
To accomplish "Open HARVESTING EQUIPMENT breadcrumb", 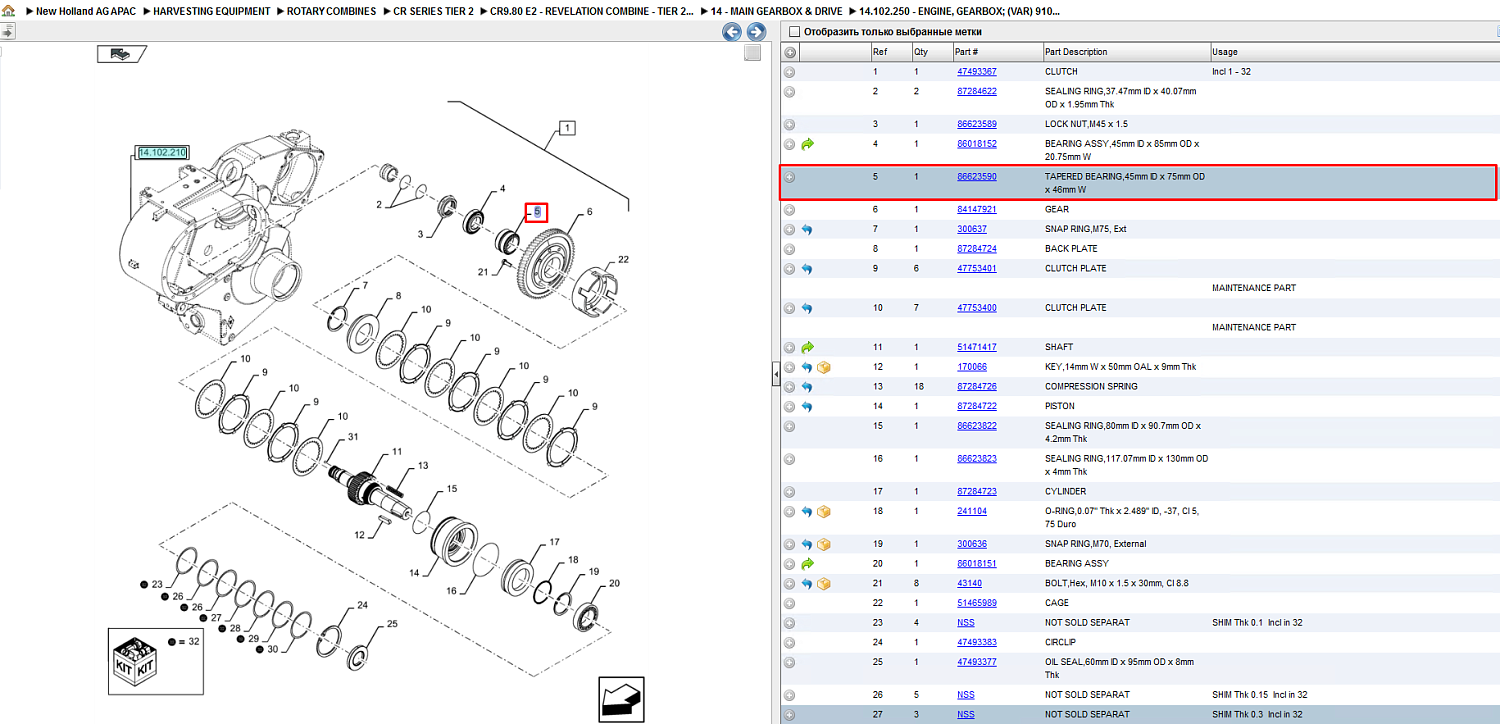I will pos(211,11).
